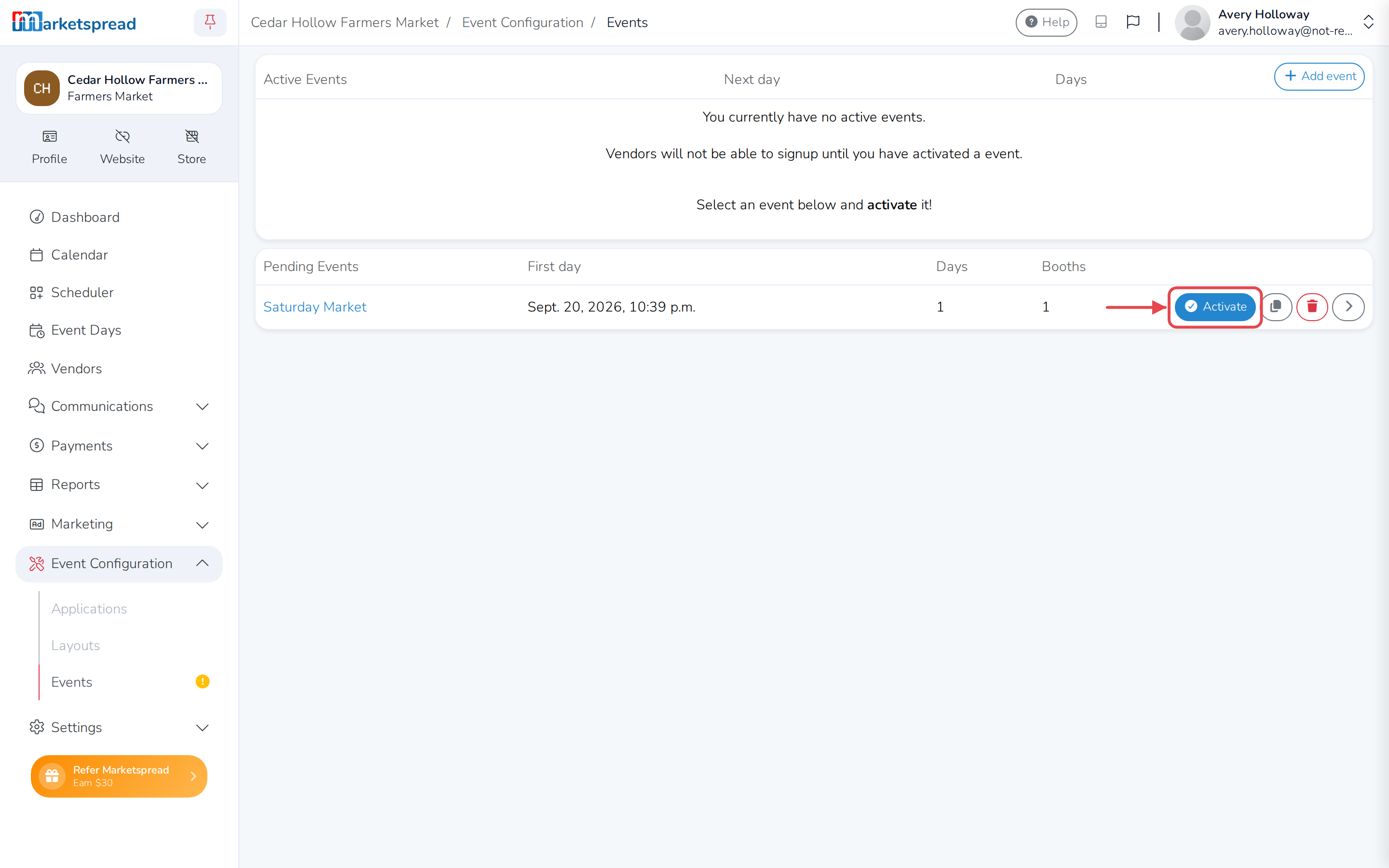The image size is (1389, 868).
Task: Click Cedar Hollow Farmers Market breadcrumb
Action: (x=344, y=22)
